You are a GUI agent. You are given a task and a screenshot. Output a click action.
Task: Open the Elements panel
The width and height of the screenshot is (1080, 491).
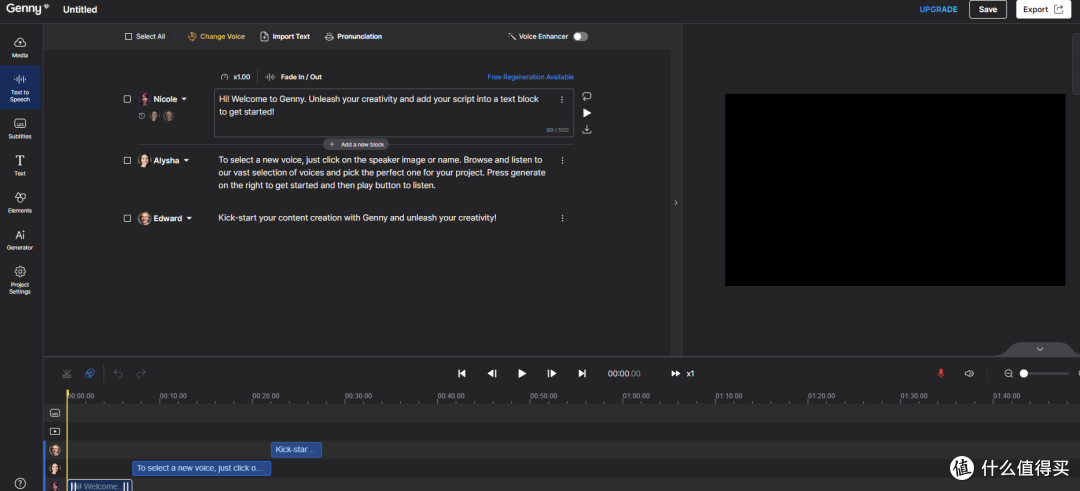pyautogui.click(x=20, y=202)
